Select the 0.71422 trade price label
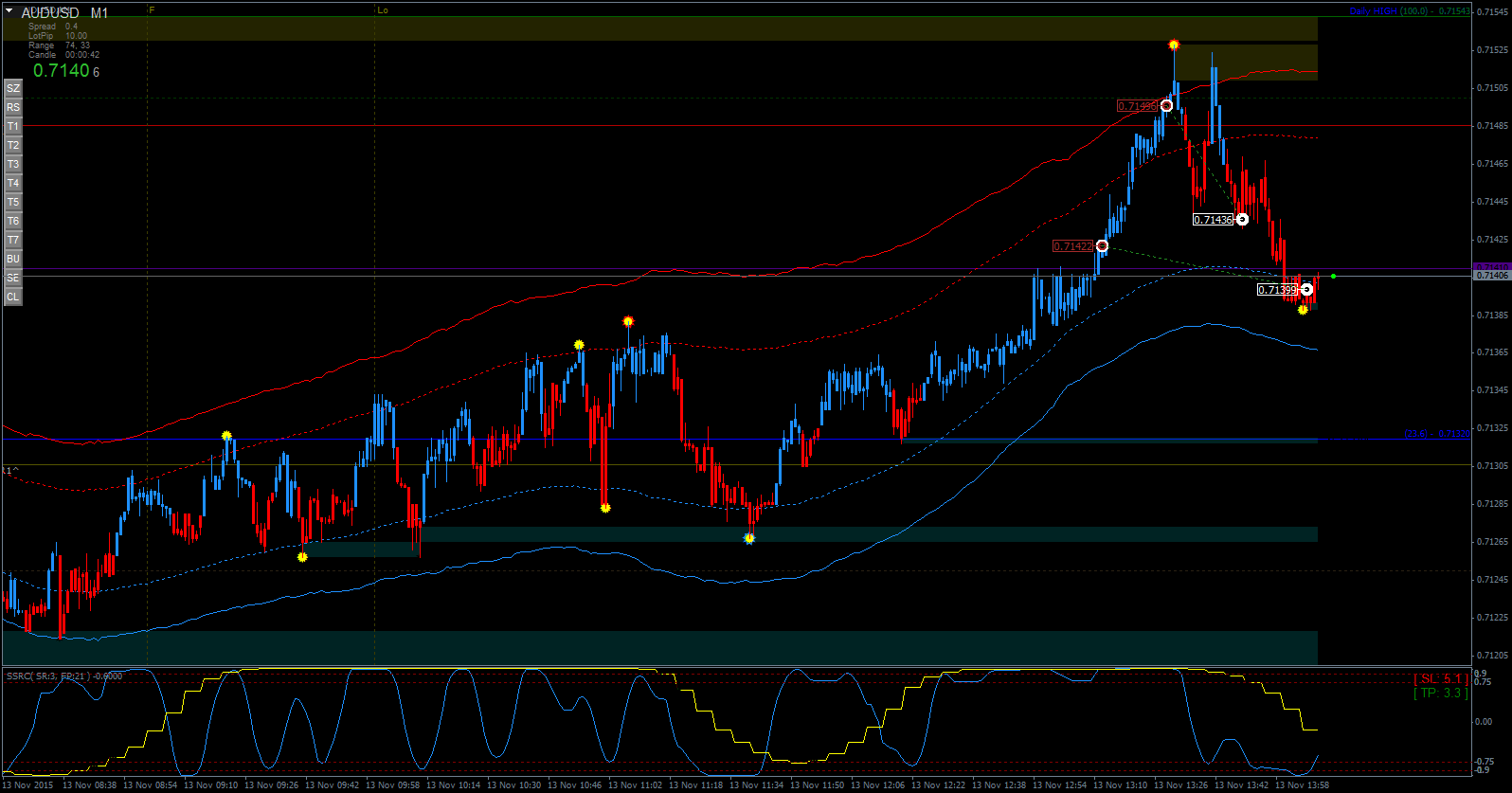Screen dimensions: 1512x793 pyautogui.click(x=1072, y=246)
